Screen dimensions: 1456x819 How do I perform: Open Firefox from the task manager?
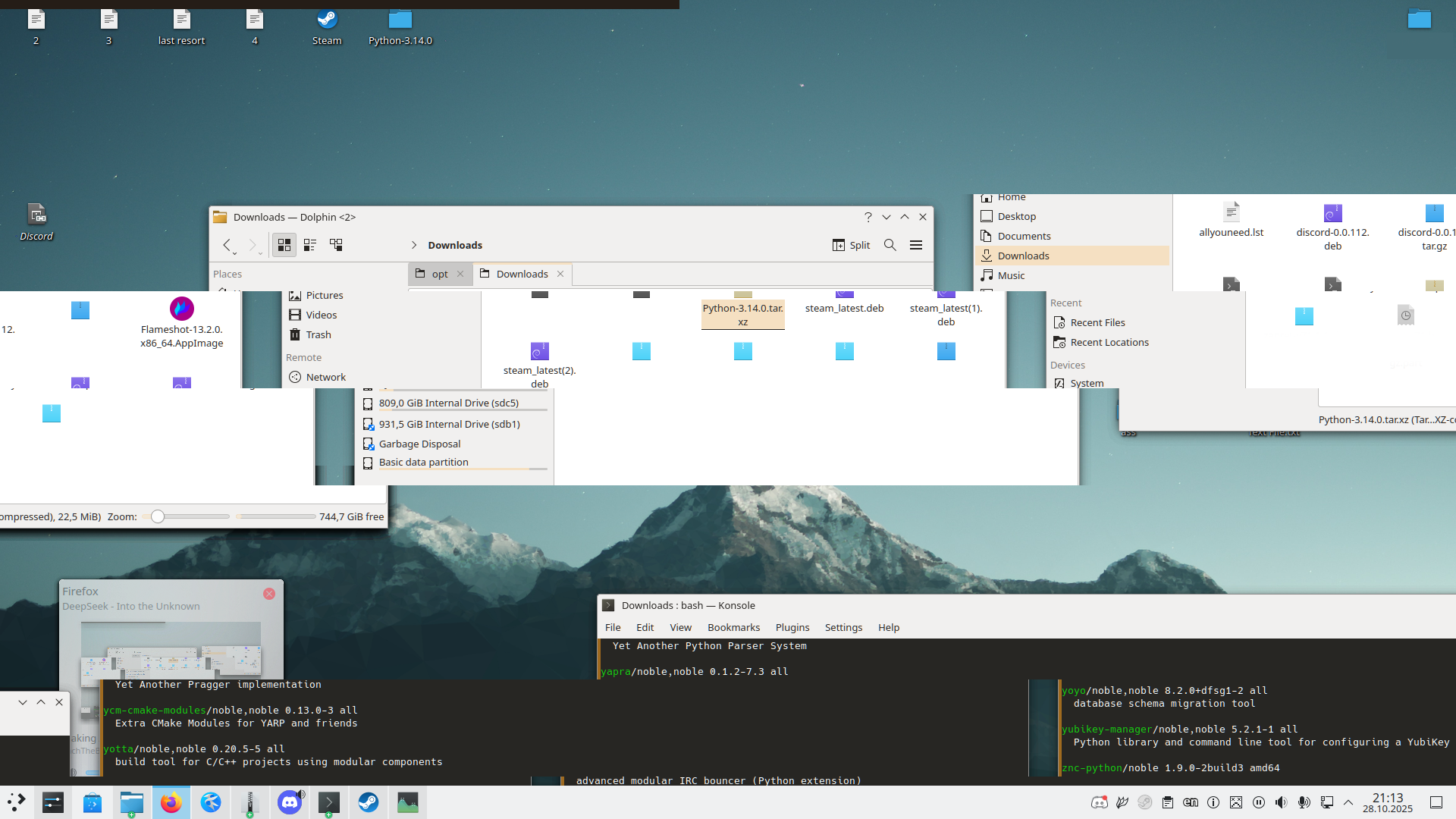click(x=171, y=802)
